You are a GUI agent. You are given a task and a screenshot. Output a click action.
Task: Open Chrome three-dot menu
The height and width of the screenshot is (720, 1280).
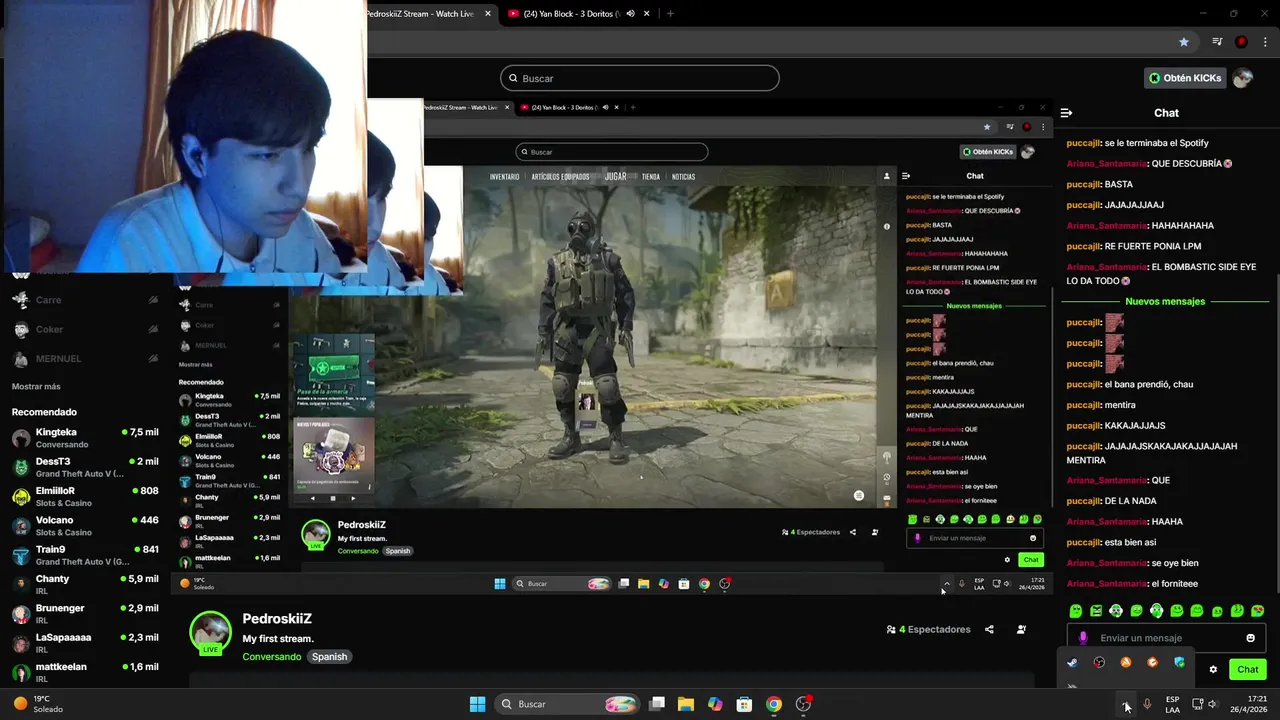[1264, 42]
